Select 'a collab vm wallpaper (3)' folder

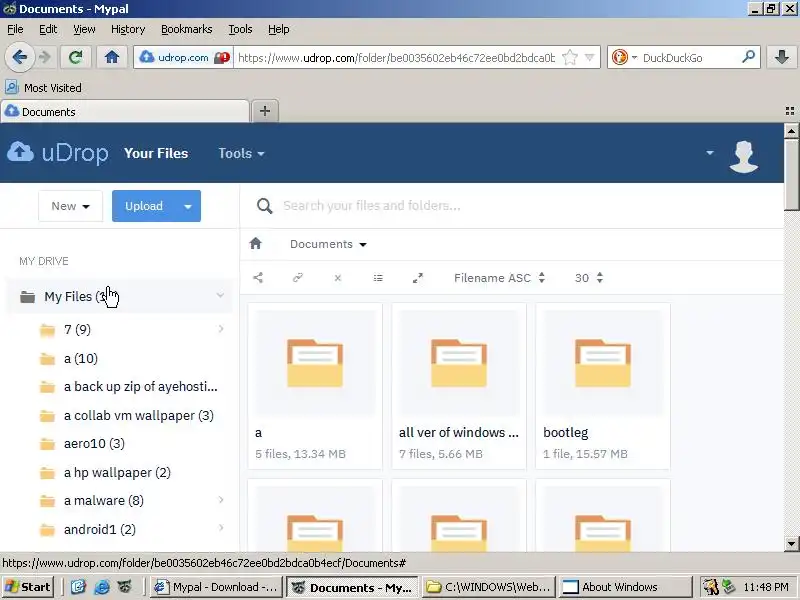(138, 416)
